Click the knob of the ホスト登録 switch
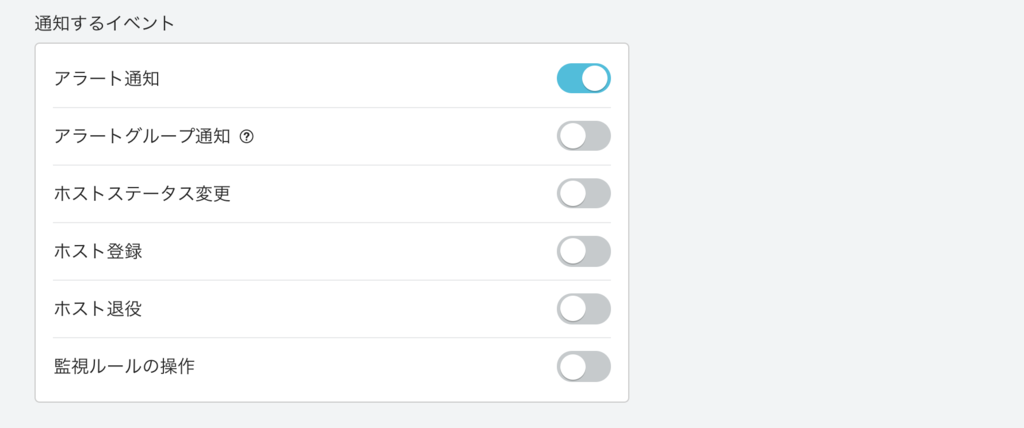This screenshot has height=428, width=1024. coord(572,251)
